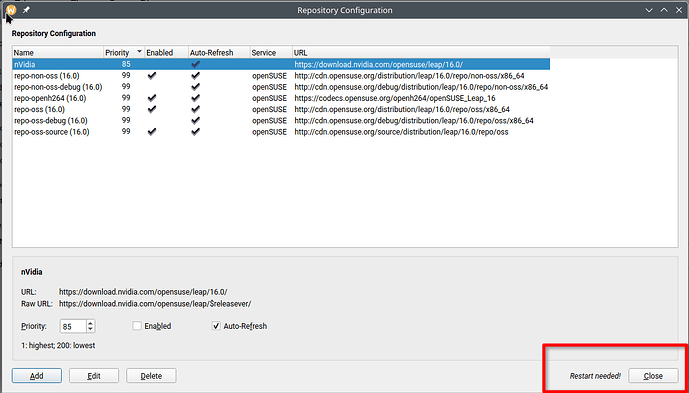Decrease priority with the down arrow

click(x=91, y=330)
